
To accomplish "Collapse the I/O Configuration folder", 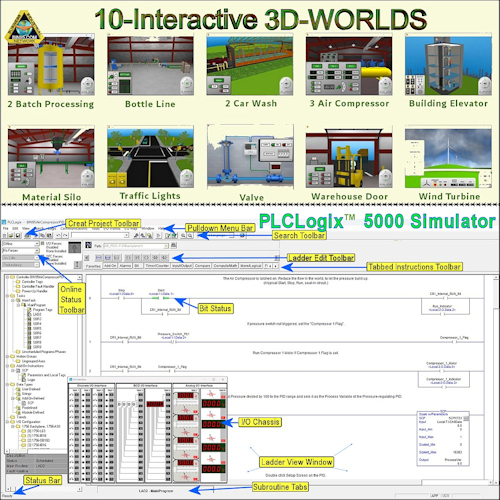I will pyautogui.click(x=7, y=422).
